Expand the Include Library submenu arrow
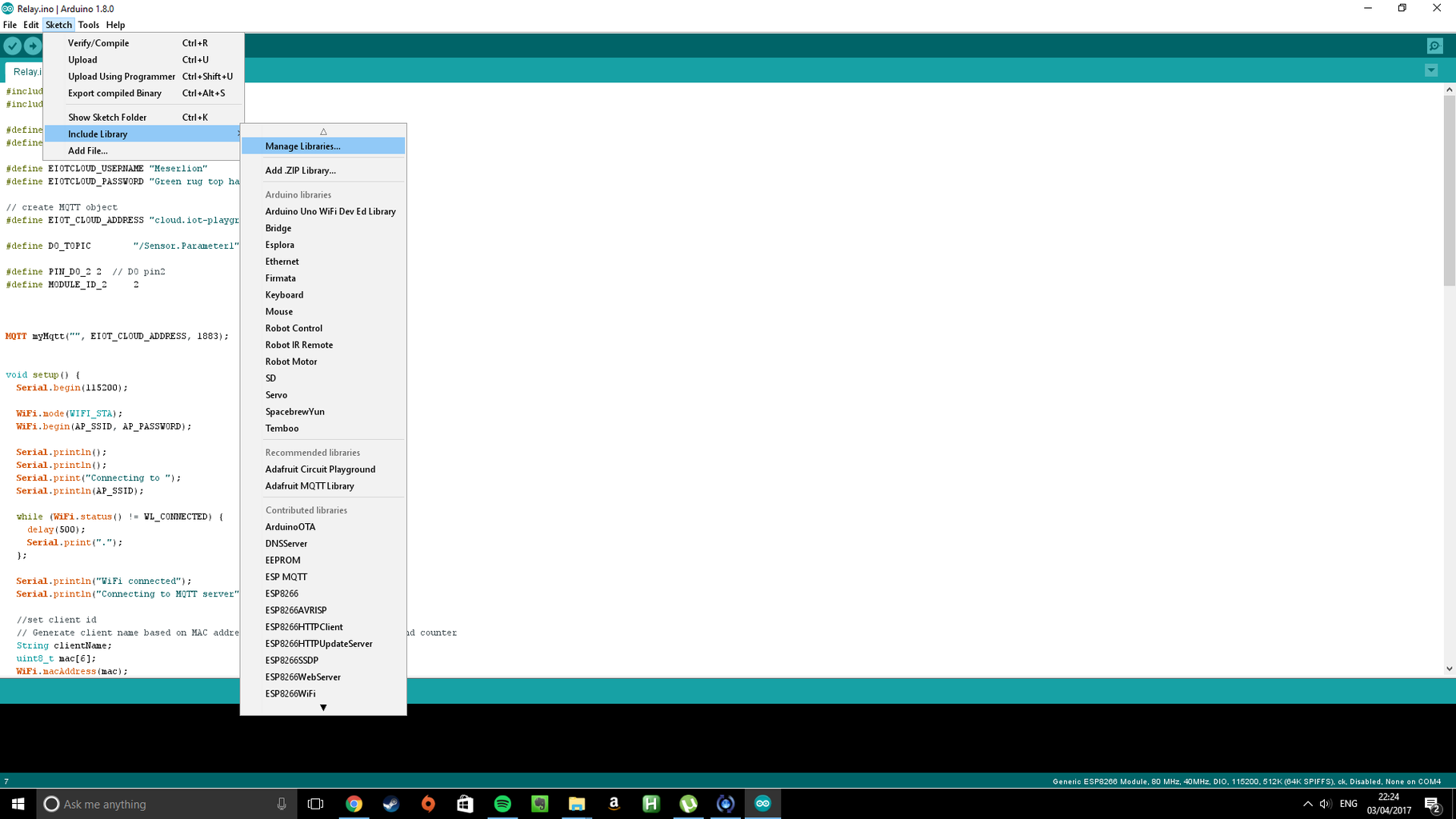Image resolution: width=1456 pixels, height=819 pixels. pyautogui.click(x=238, y=134)
